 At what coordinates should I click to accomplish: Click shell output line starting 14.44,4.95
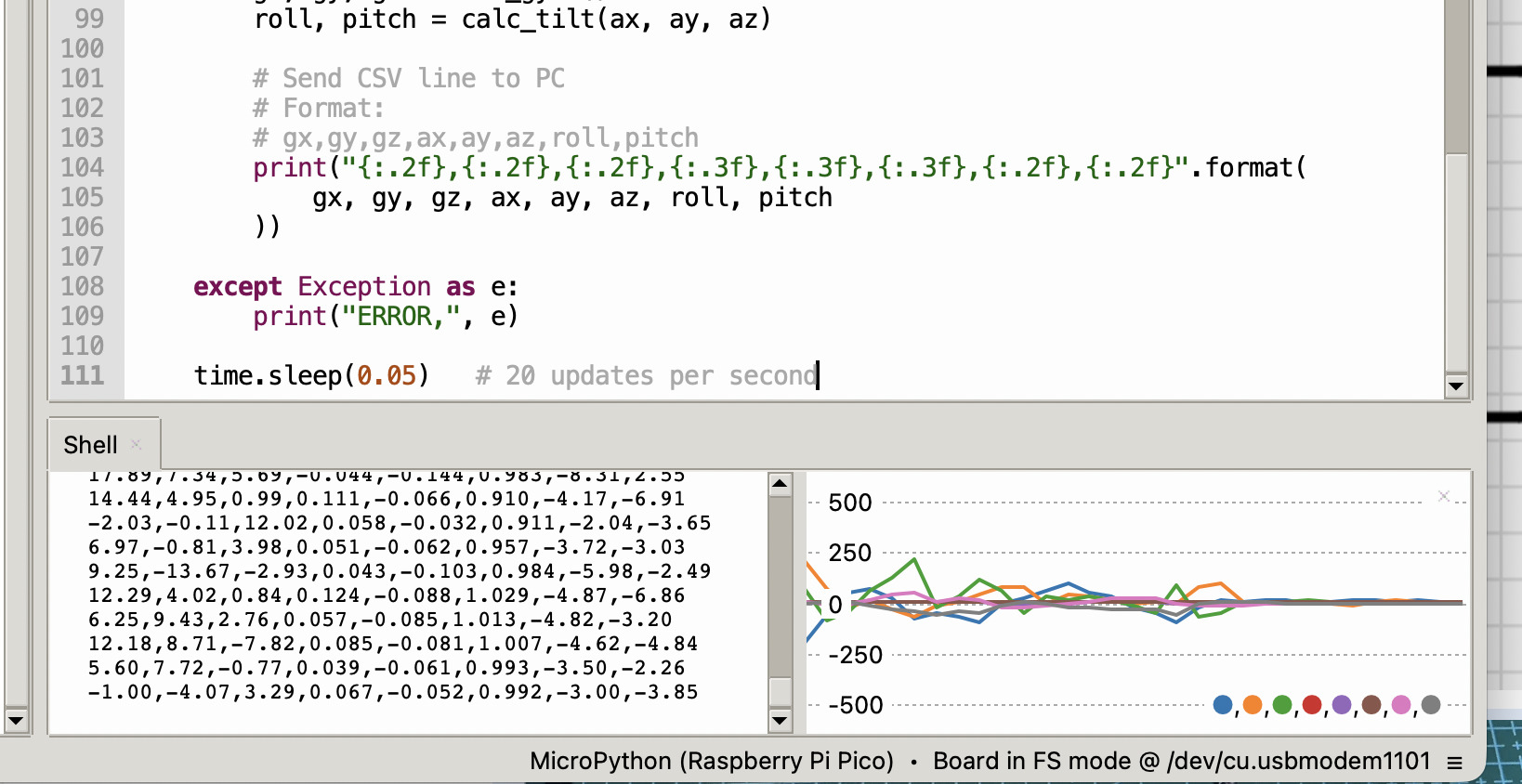click(x=387, y=499)
